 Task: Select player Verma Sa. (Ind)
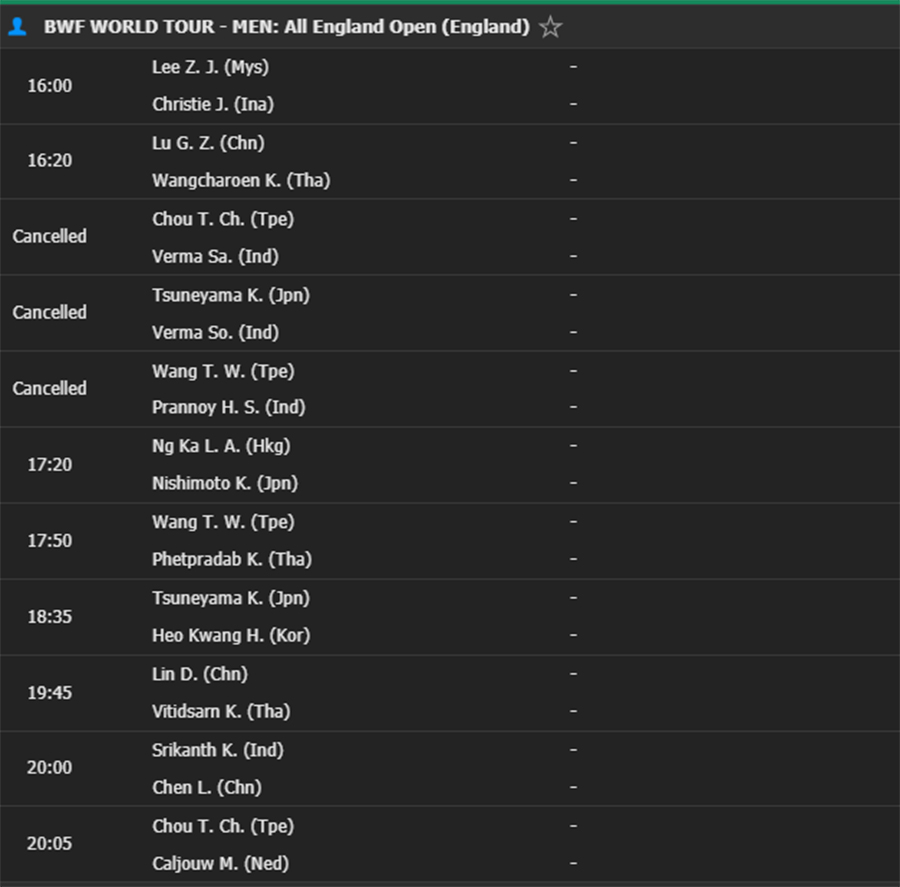click(x=215, y=256)
